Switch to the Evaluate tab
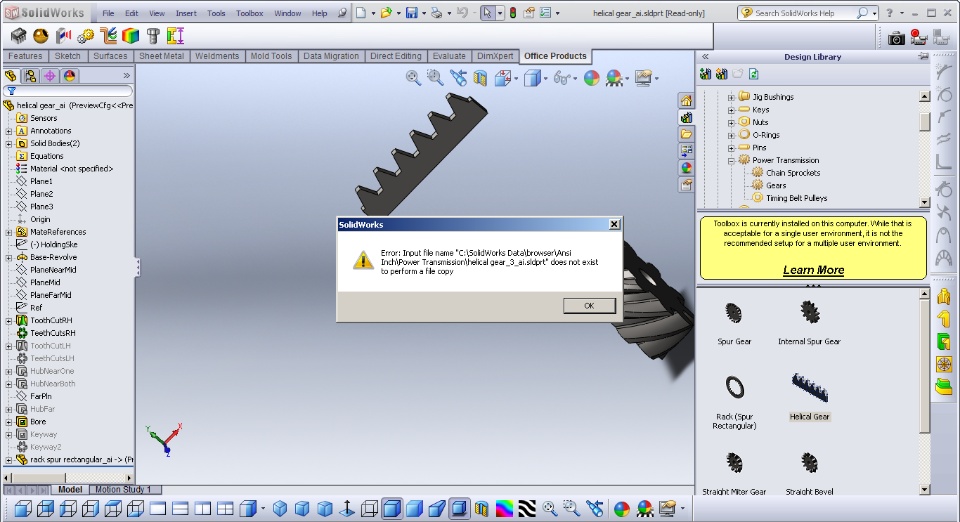This screenshot has height=522, width=960. tap(449, 56)
